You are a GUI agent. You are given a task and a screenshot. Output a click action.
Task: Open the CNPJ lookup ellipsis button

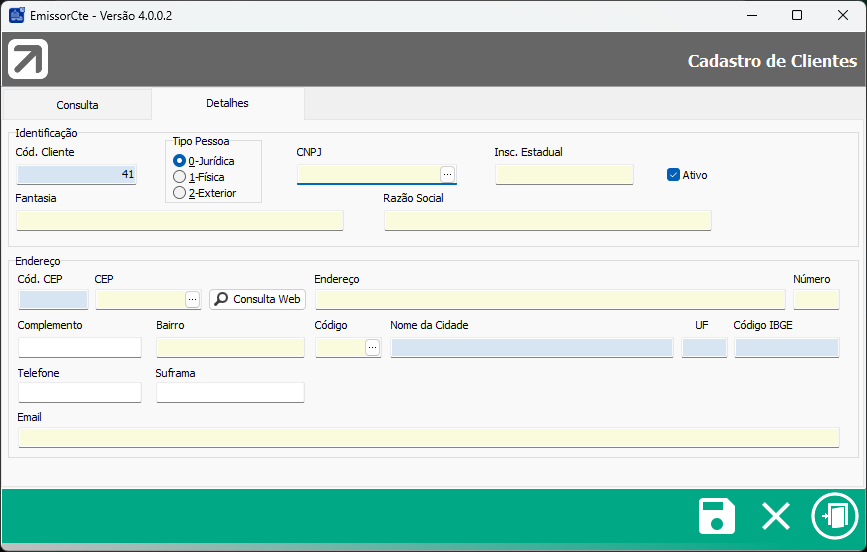pyautogui.click(x=447, y=174)
